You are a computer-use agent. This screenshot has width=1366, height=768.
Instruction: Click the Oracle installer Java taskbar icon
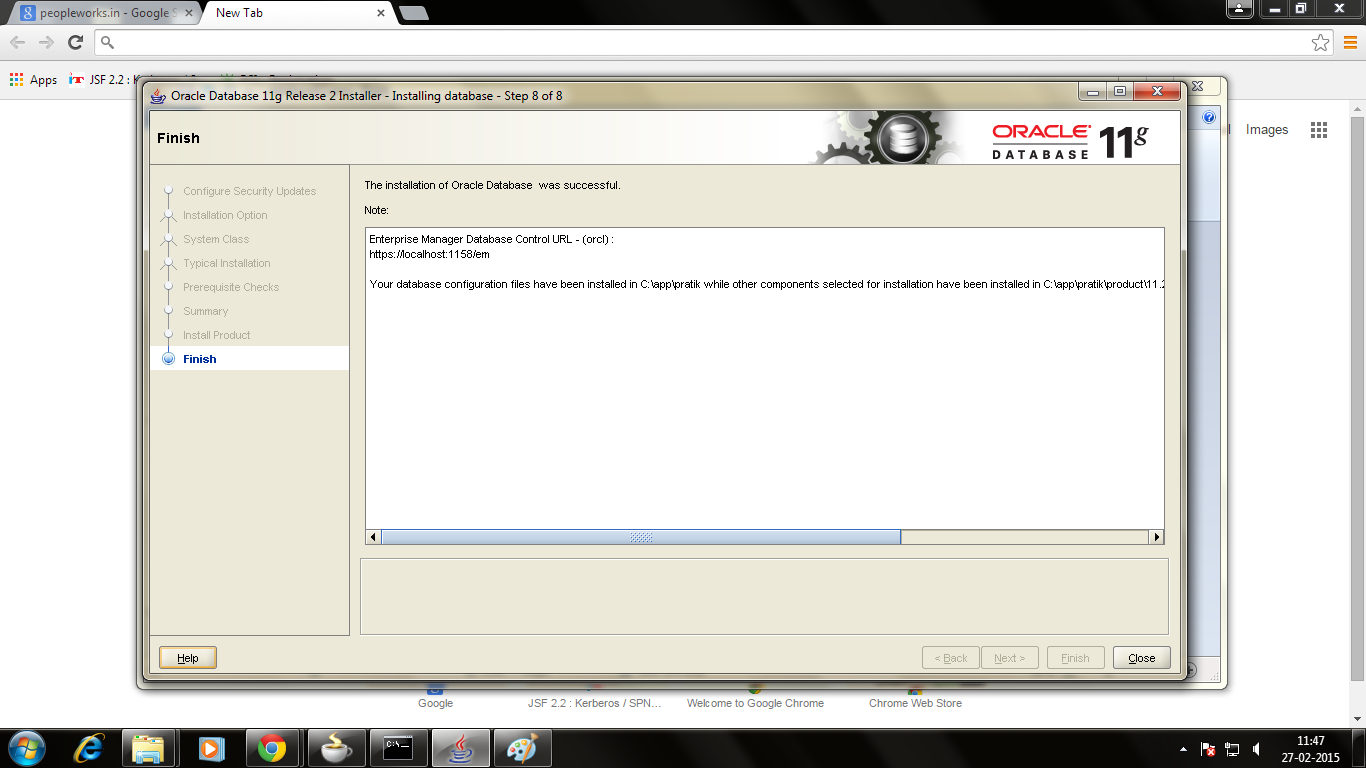pos(461,748)
